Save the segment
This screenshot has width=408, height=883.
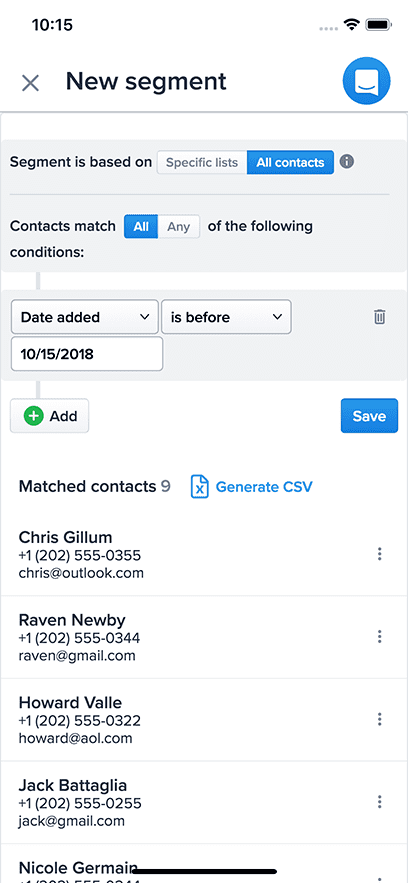coord(369,416)
